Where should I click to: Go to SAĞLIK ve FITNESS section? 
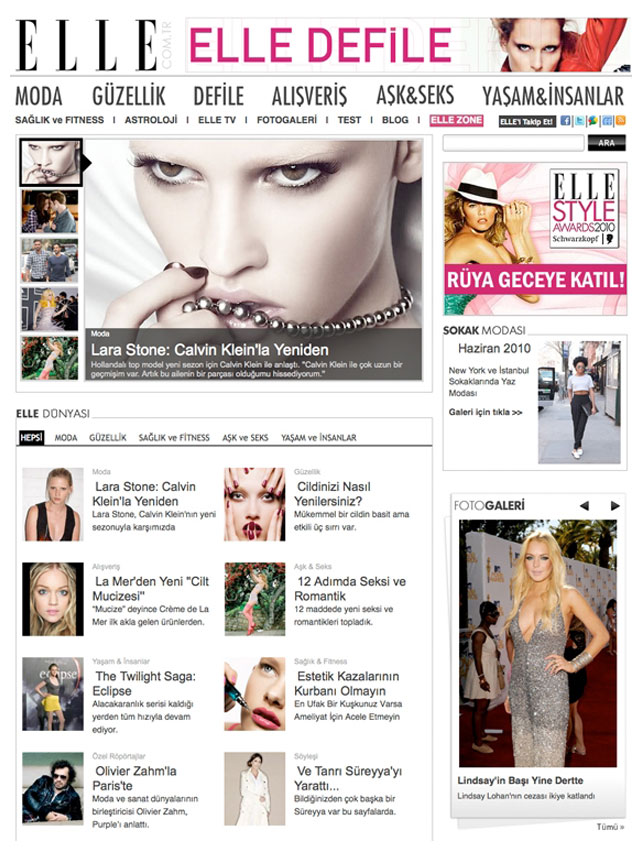coord(59,120)
